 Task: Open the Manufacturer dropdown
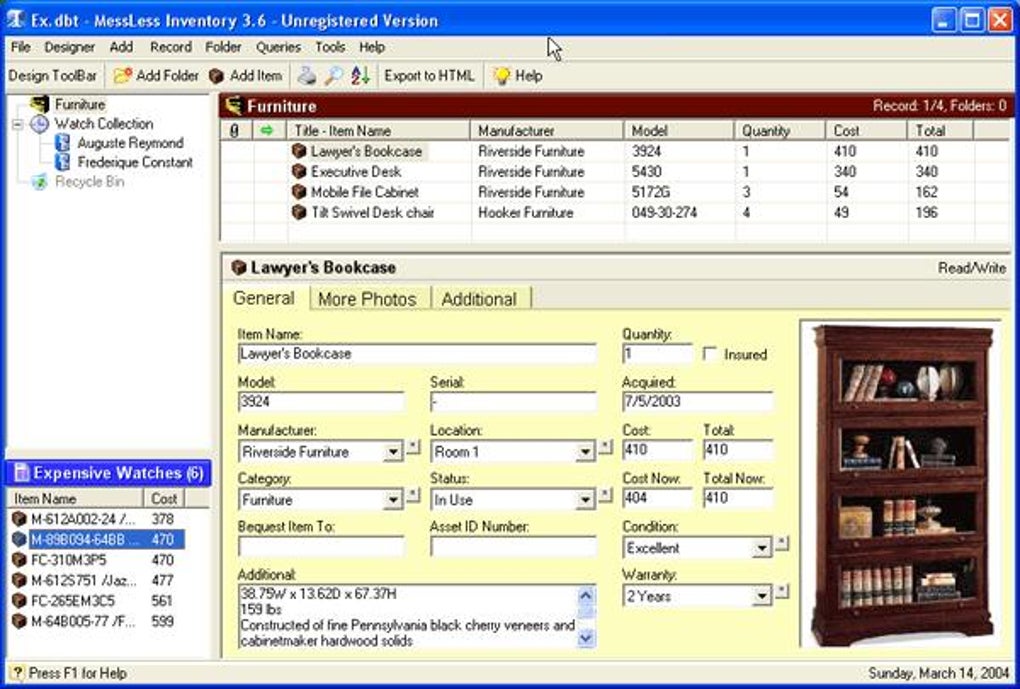[393, 452]
